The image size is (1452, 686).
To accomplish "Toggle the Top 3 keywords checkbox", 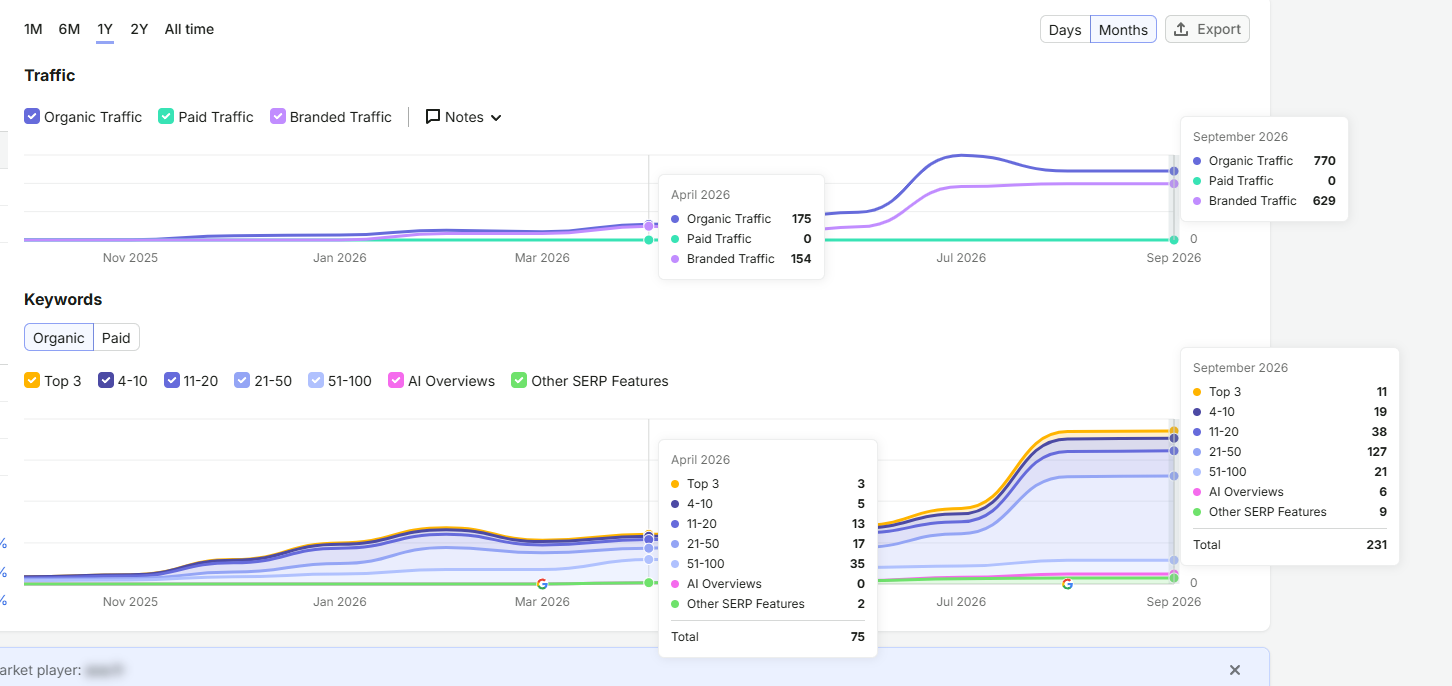I will pyautogui.click(x=32, y=381).
